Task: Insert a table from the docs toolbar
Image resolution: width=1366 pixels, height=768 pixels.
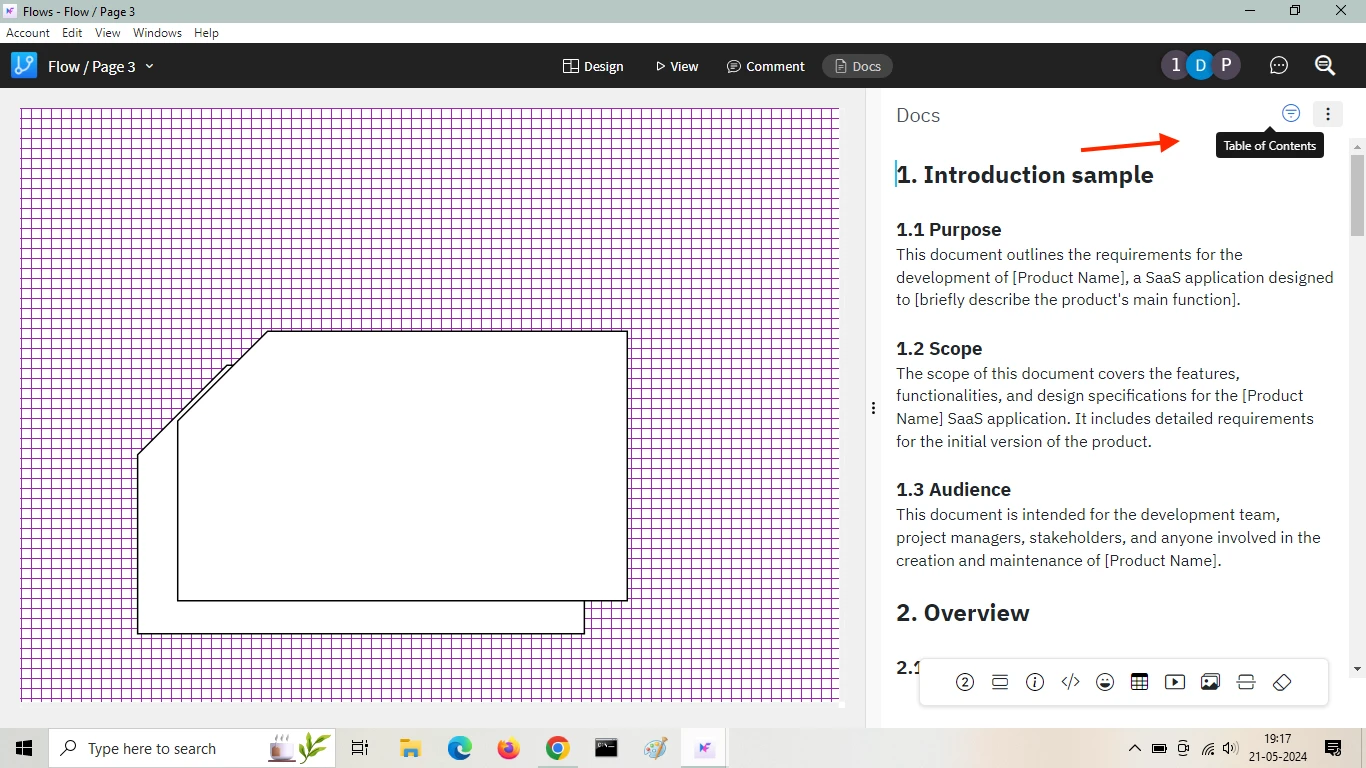Action: pos(1139,681)
